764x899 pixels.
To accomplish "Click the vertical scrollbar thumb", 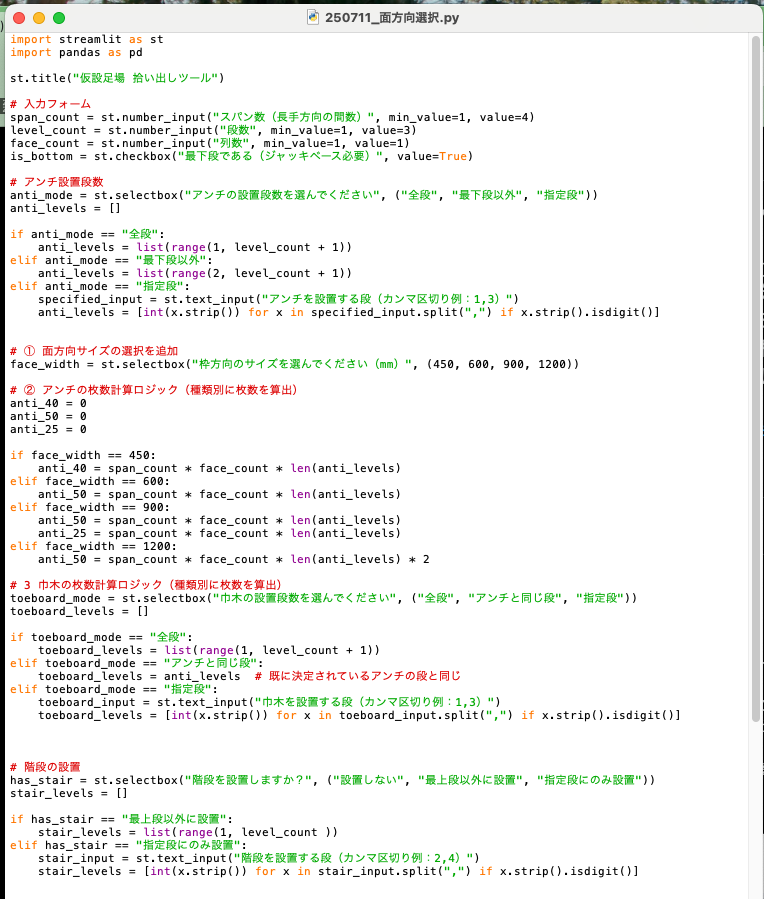I will pos(755,378).
